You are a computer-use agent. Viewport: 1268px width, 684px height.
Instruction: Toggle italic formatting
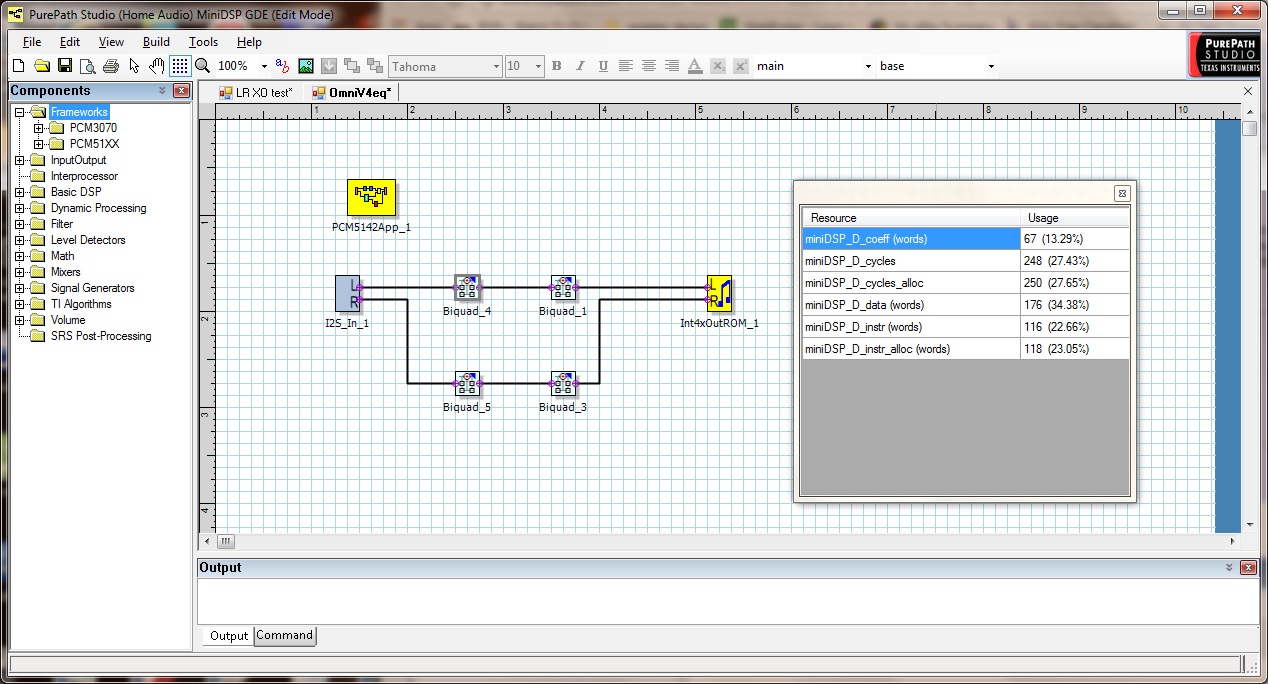(x=580, y=66)
